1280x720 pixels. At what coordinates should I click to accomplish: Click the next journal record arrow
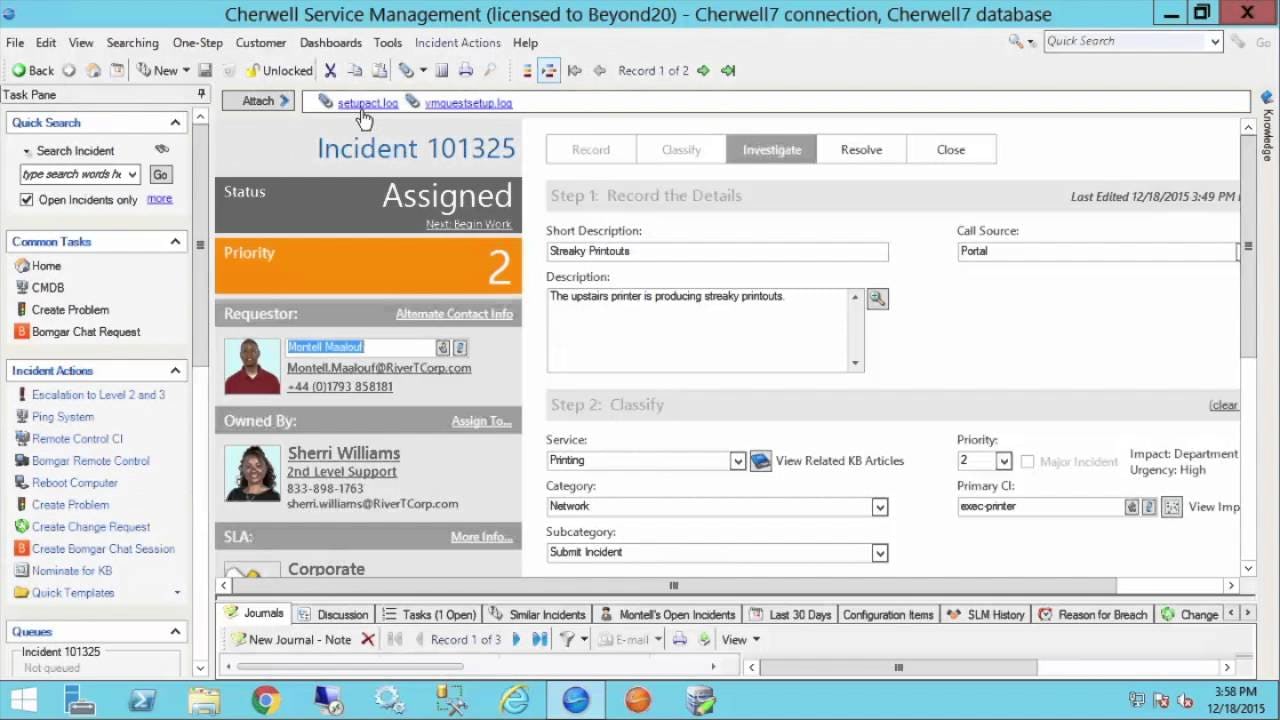pos(516,640)
